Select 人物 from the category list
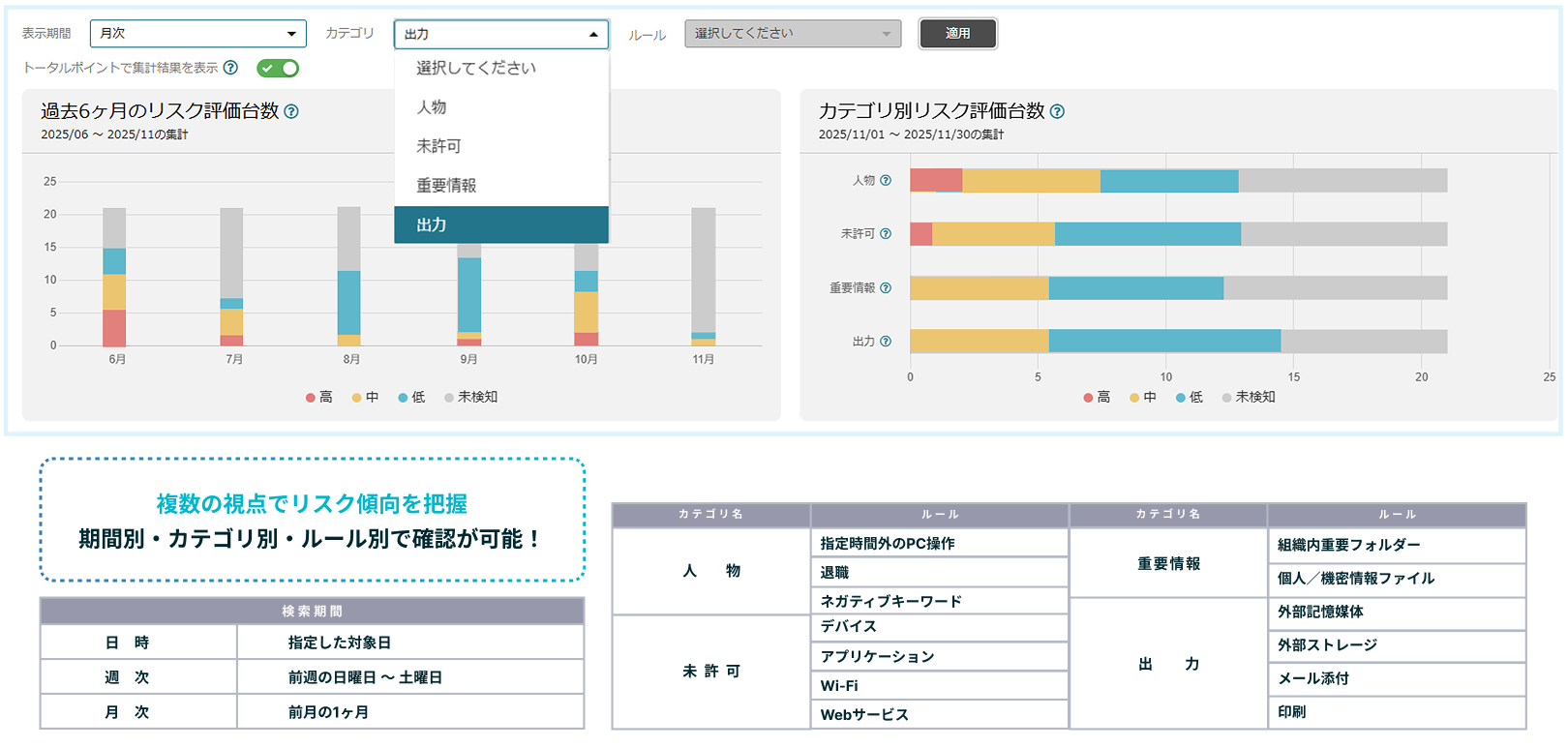Image resolution: width=1568 pixels, height=748 pixels. 432,107
